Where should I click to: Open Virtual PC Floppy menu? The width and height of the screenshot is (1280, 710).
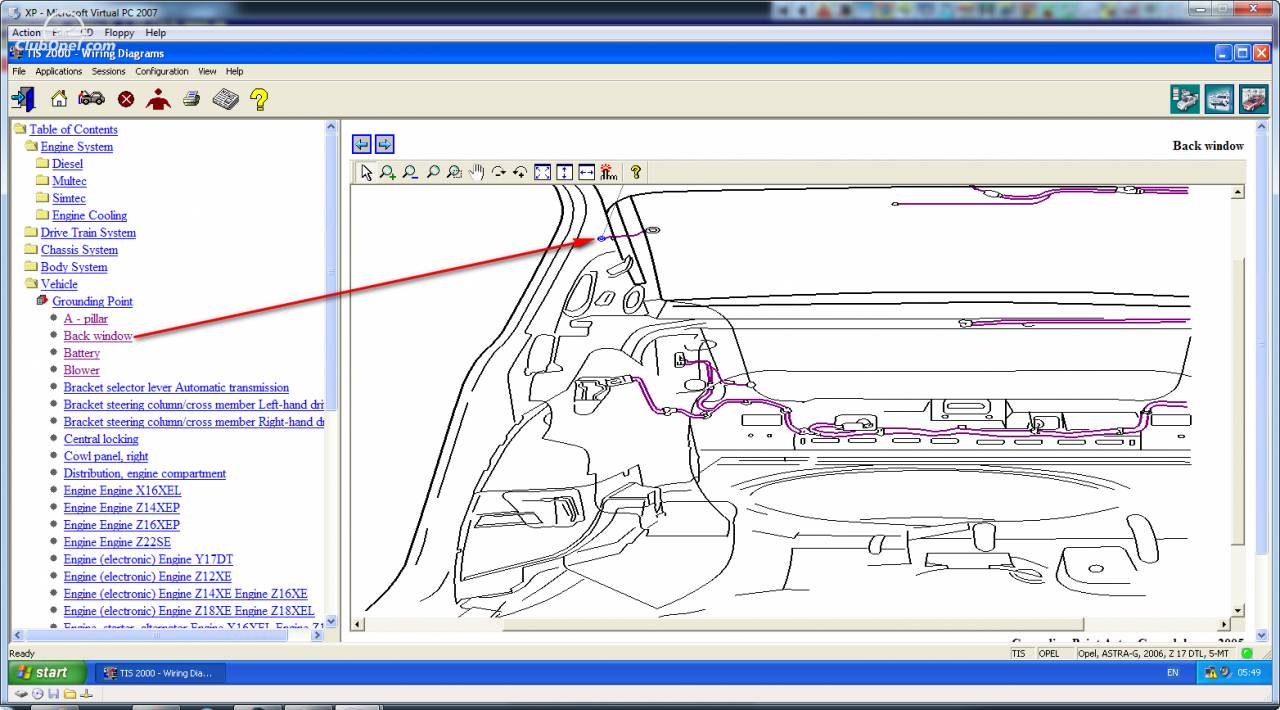pos(119,33)
